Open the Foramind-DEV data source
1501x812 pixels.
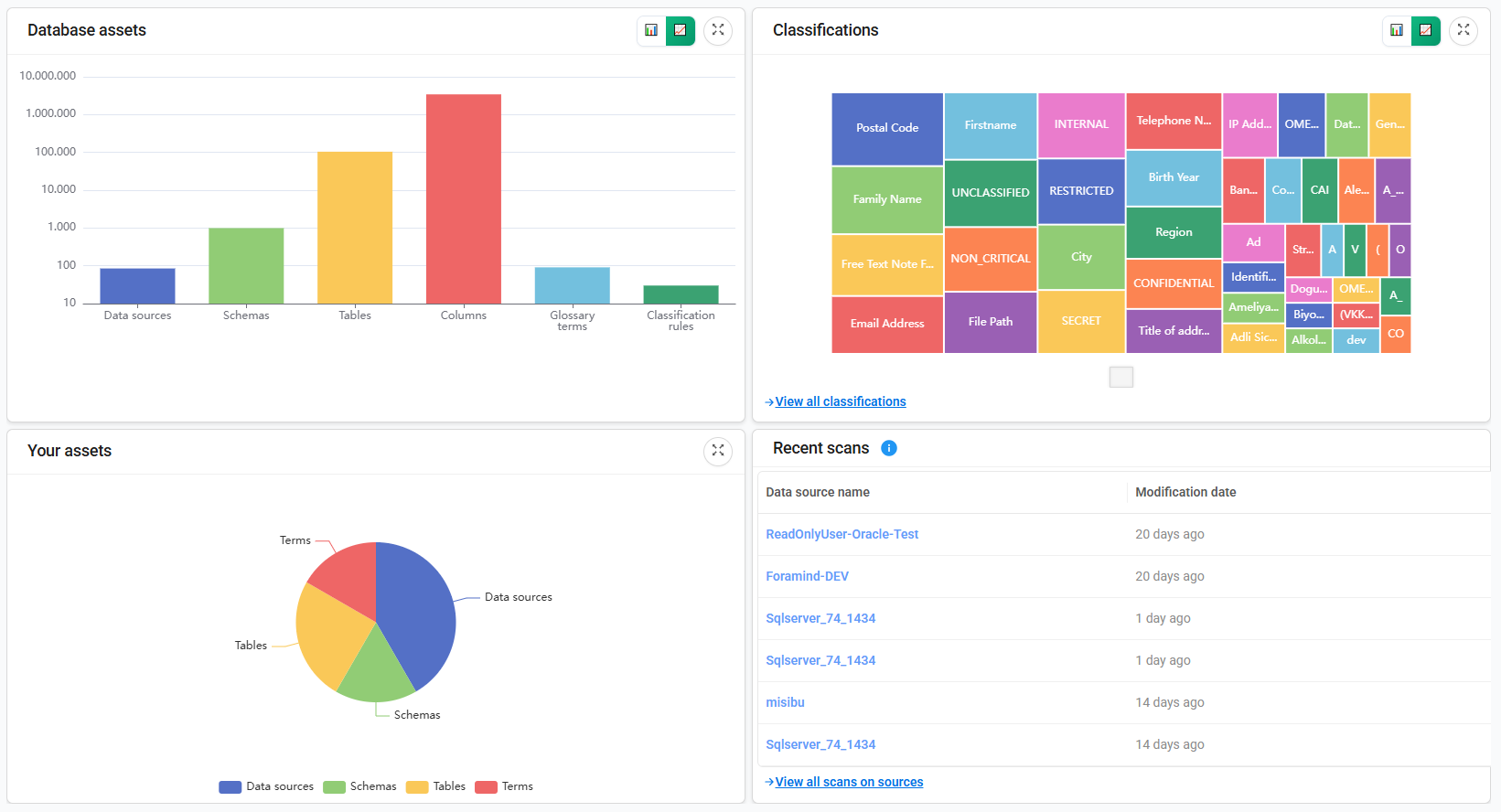807,576
